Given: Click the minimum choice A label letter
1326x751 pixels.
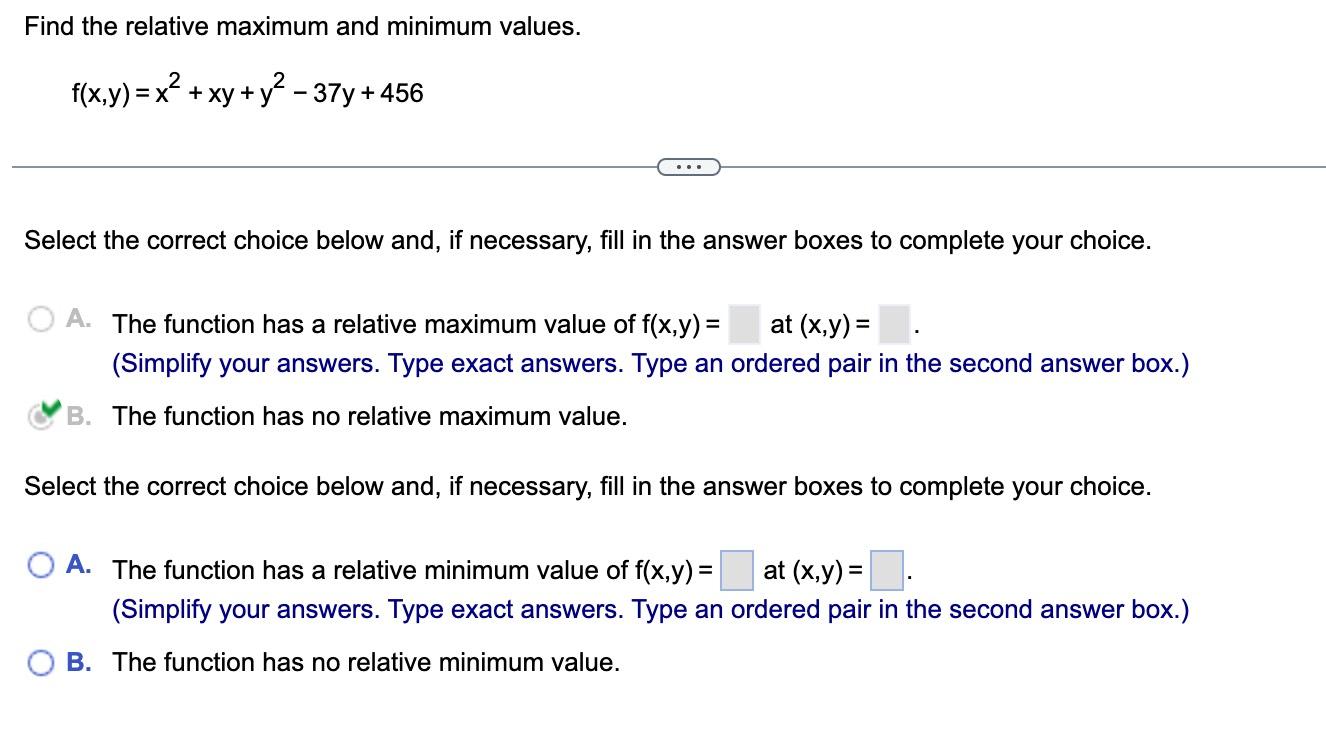Looking at the screenshot, I should pyautogui.click(x=77, y=563).
